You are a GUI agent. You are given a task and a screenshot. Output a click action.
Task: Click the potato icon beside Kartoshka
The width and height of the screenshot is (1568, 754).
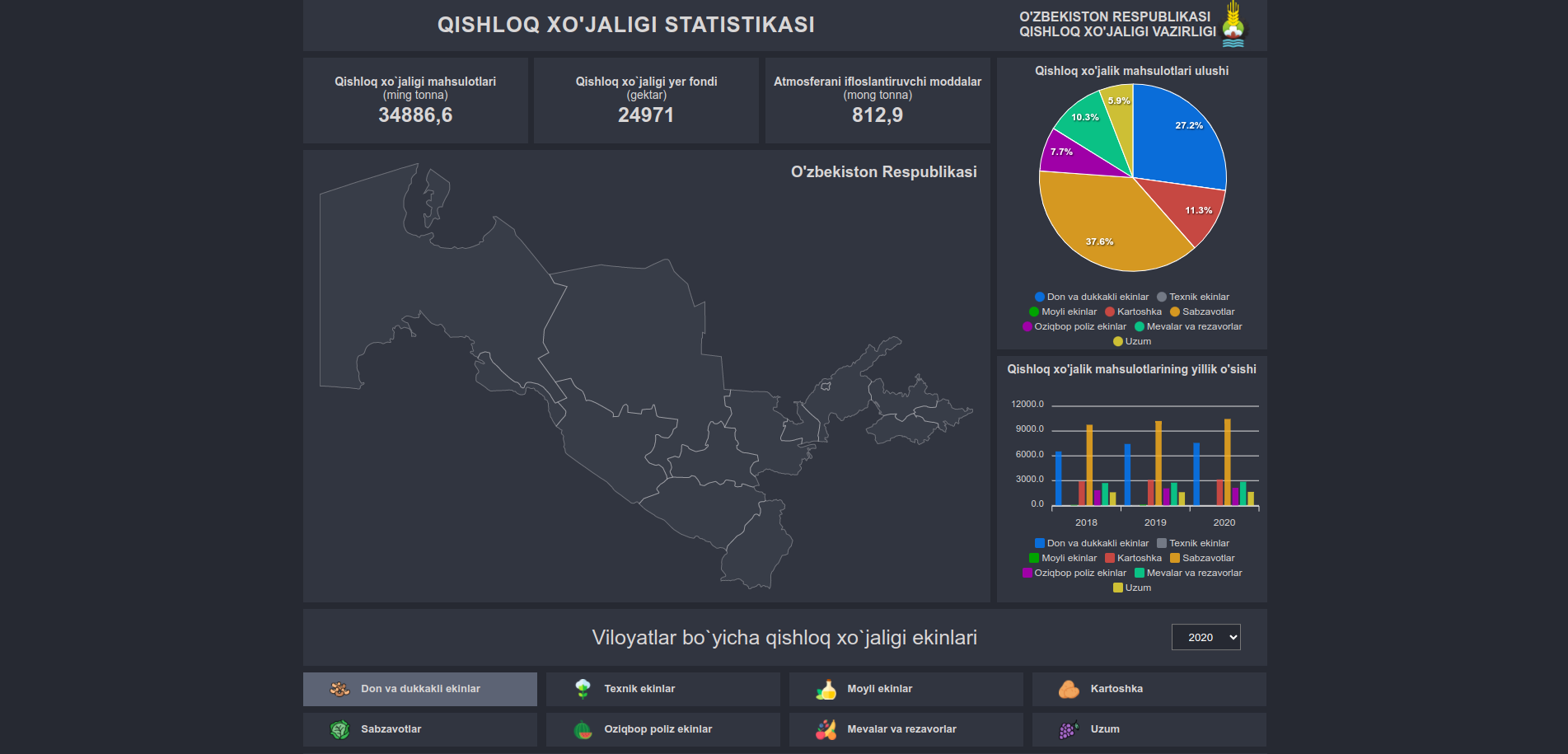1068,689
